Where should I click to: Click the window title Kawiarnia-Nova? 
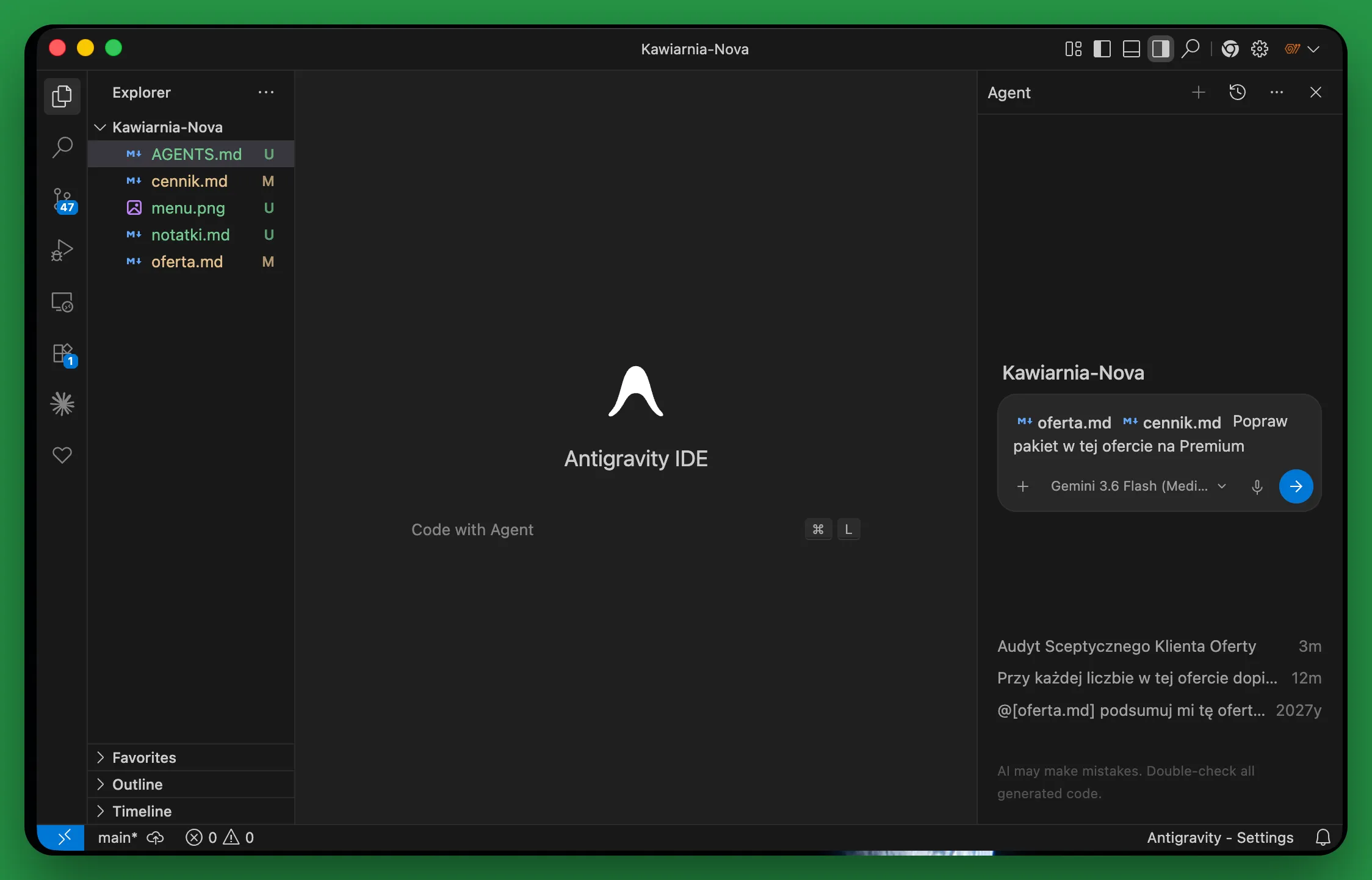tap(695, 49)
